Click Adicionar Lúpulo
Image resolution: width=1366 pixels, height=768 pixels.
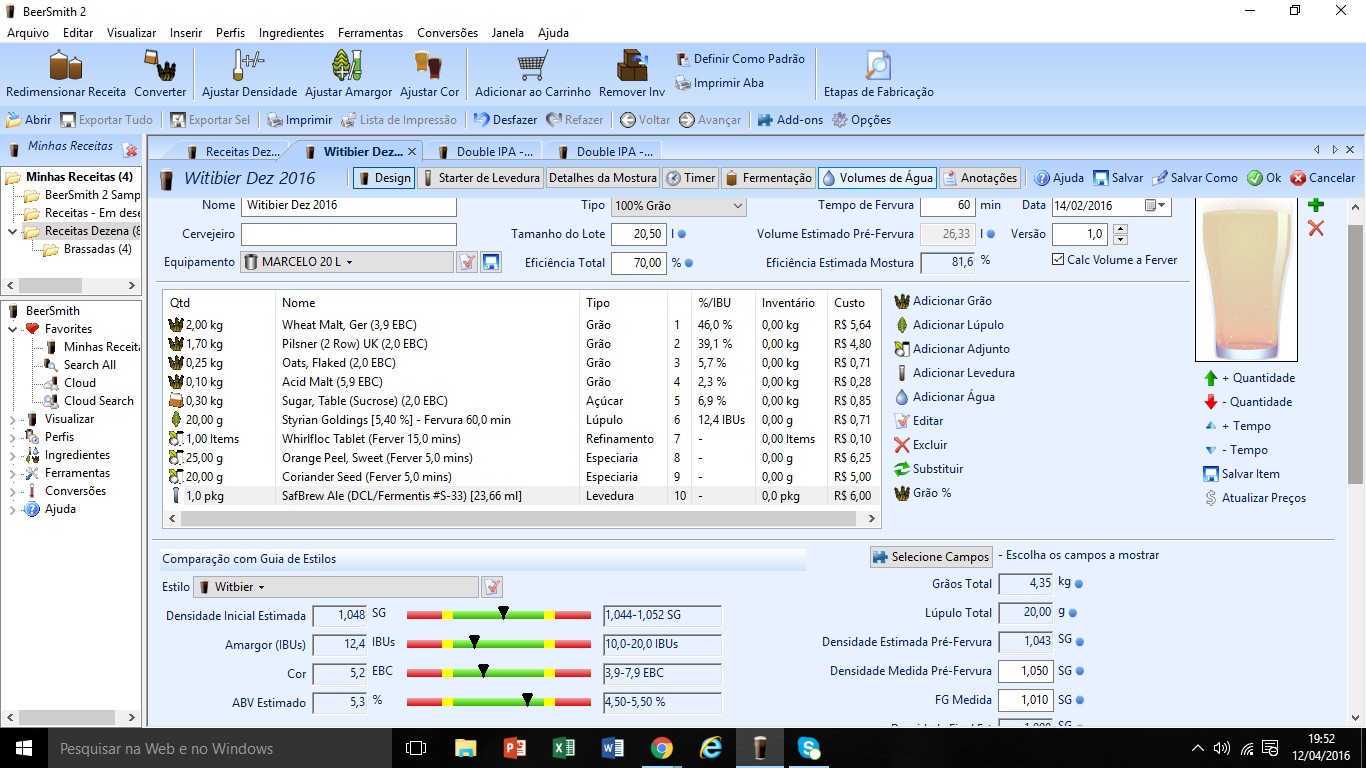[x=949, y=325]
